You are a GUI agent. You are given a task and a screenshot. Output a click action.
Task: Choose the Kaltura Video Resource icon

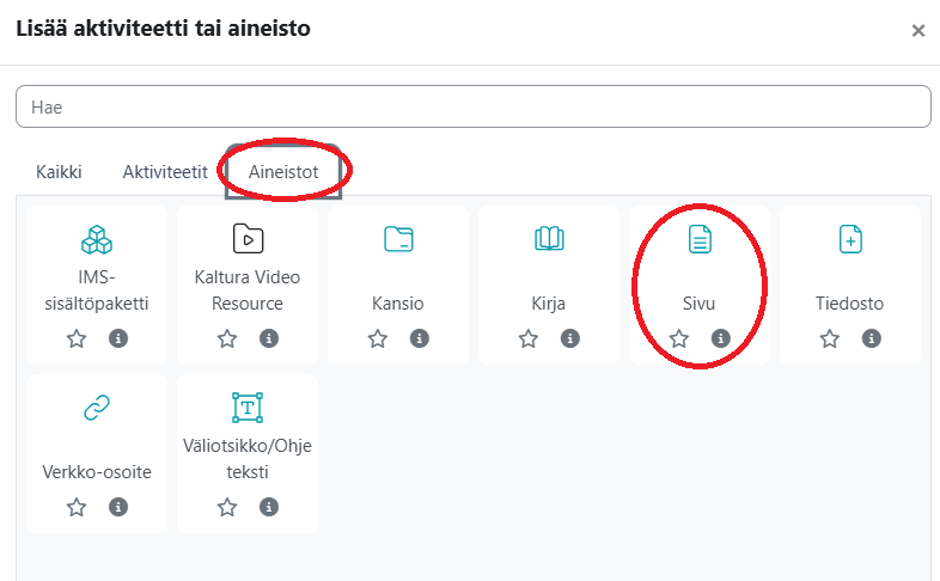tap(248, 239)
